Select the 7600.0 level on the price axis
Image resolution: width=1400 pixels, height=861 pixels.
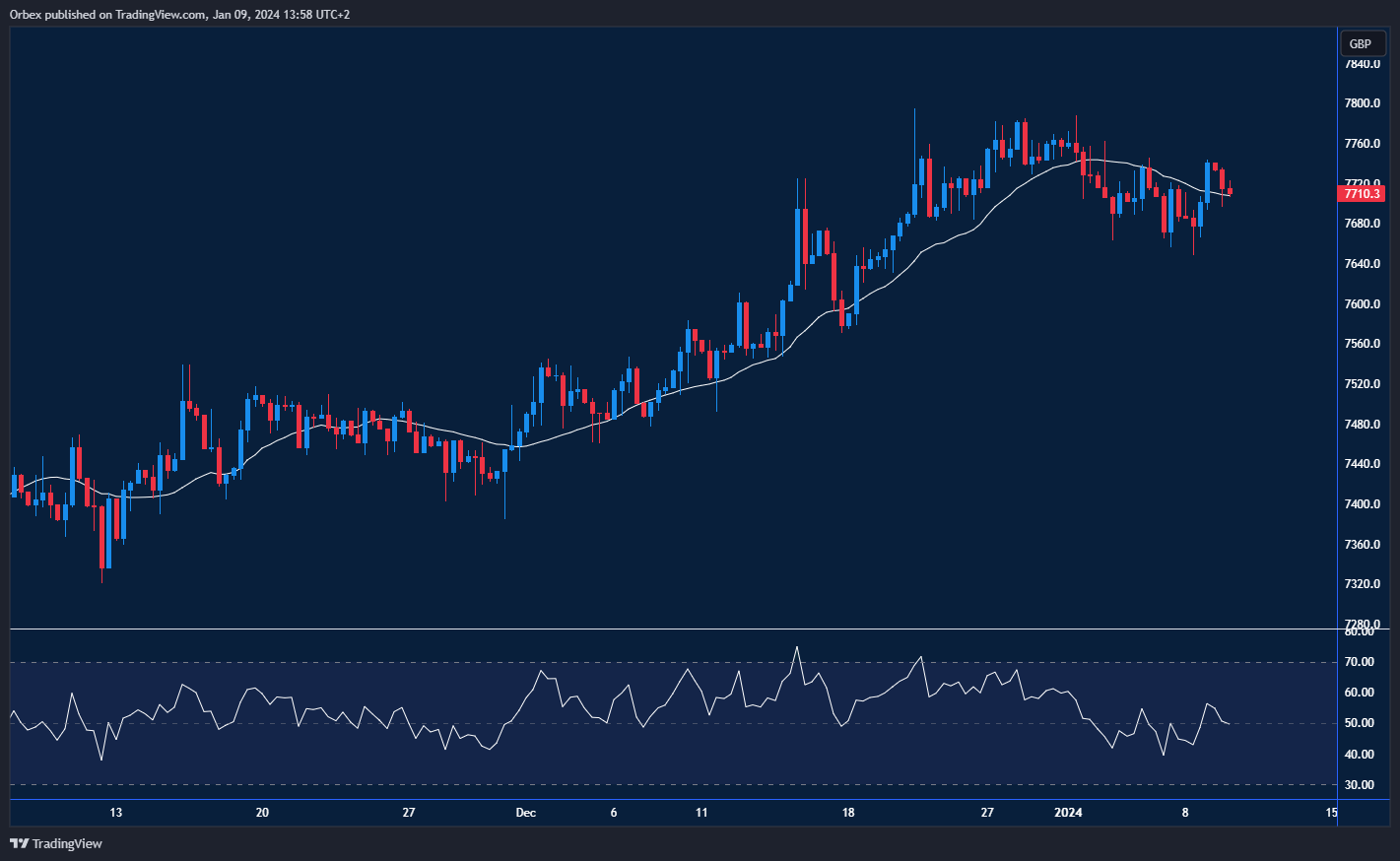[x=1363, y=304]
